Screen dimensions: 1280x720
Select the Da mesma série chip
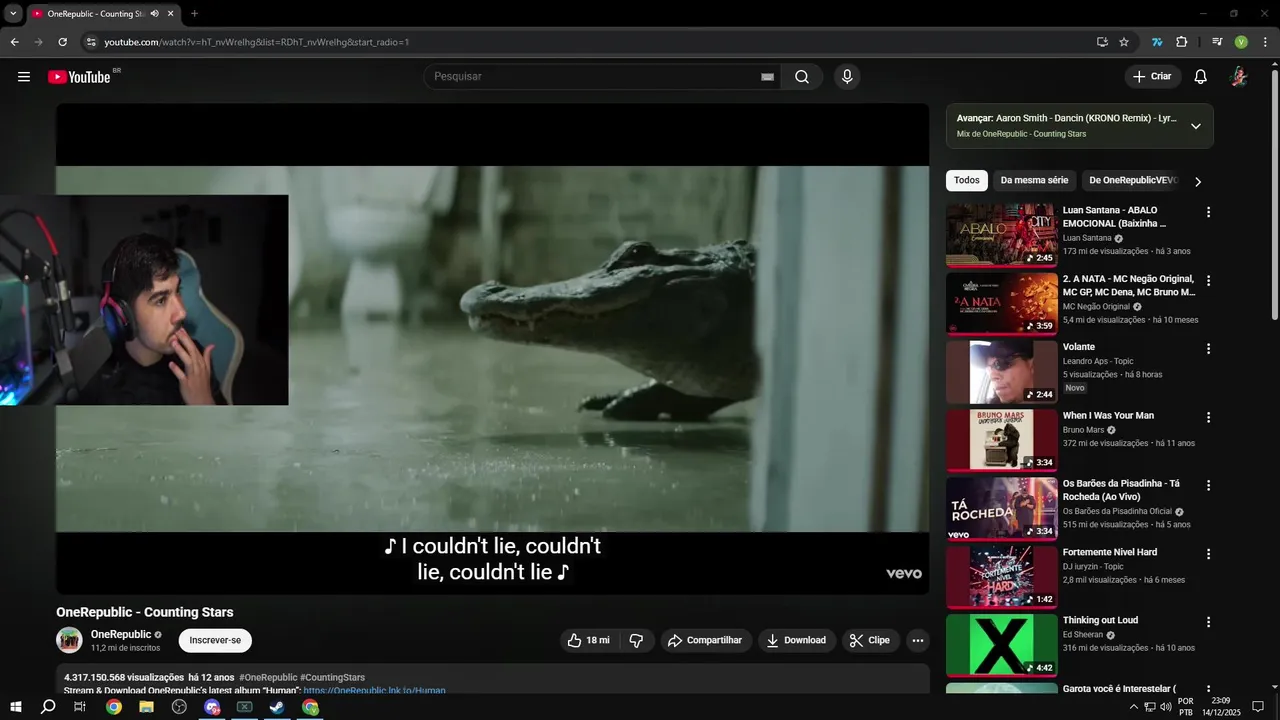[1034, 181]
